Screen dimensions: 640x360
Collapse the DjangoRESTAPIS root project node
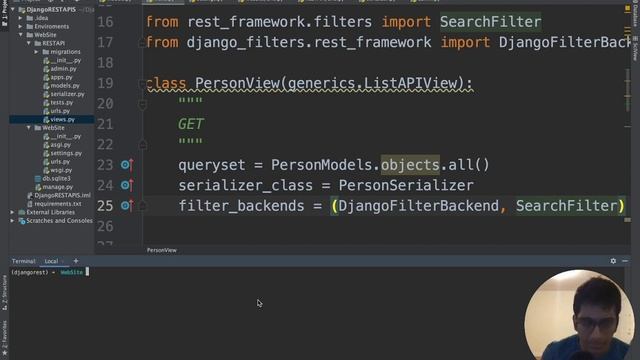coord(13,9)
